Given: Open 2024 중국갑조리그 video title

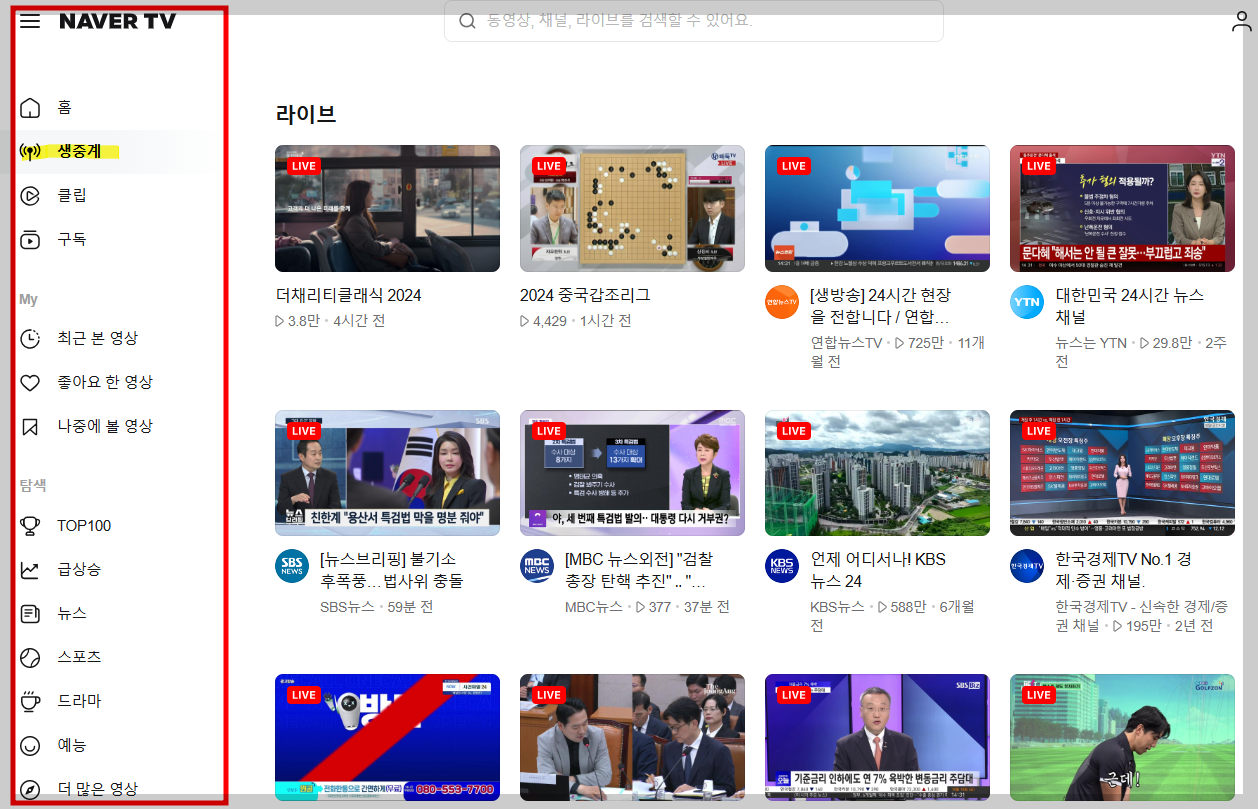Looking at the screenshot, I should click(585, 295).
